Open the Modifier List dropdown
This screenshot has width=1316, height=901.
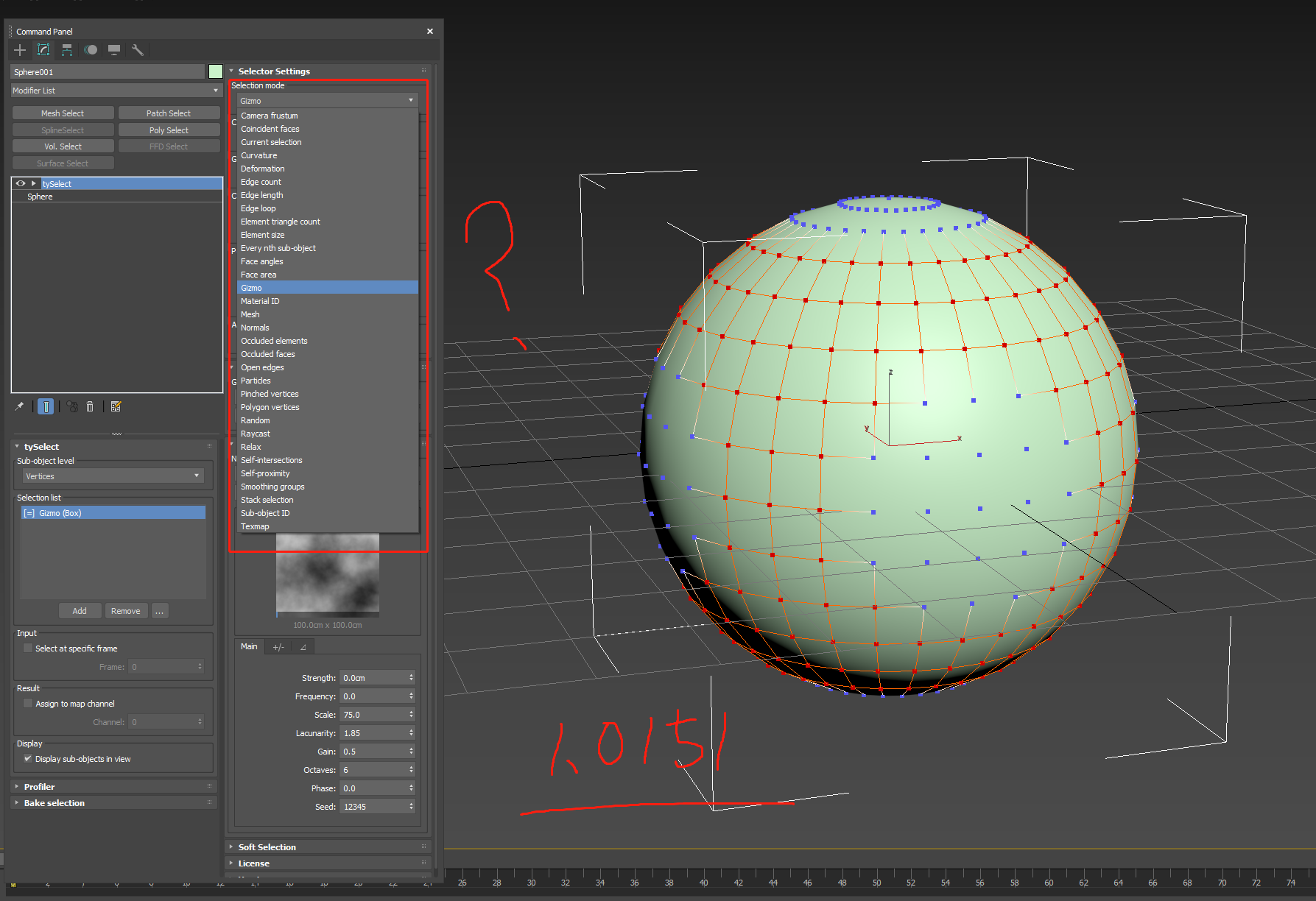116,91
